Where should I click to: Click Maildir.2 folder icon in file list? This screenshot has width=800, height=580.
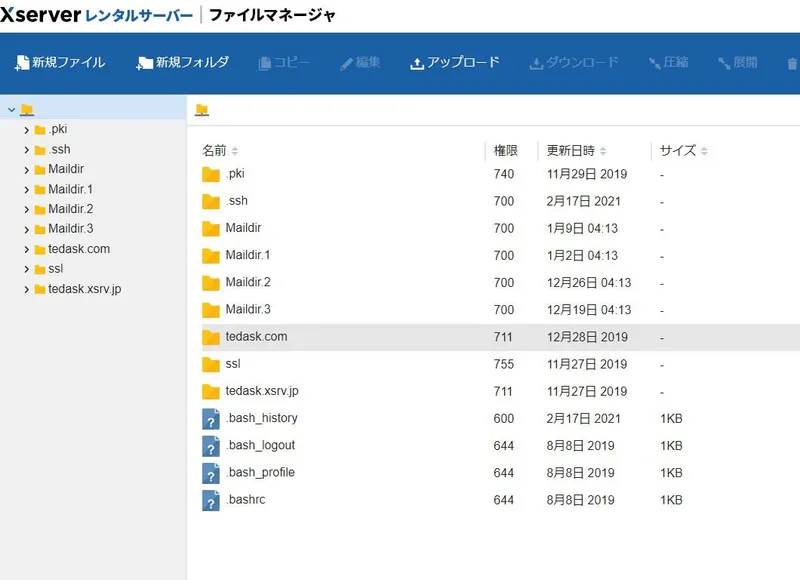[x=211, y=283]
